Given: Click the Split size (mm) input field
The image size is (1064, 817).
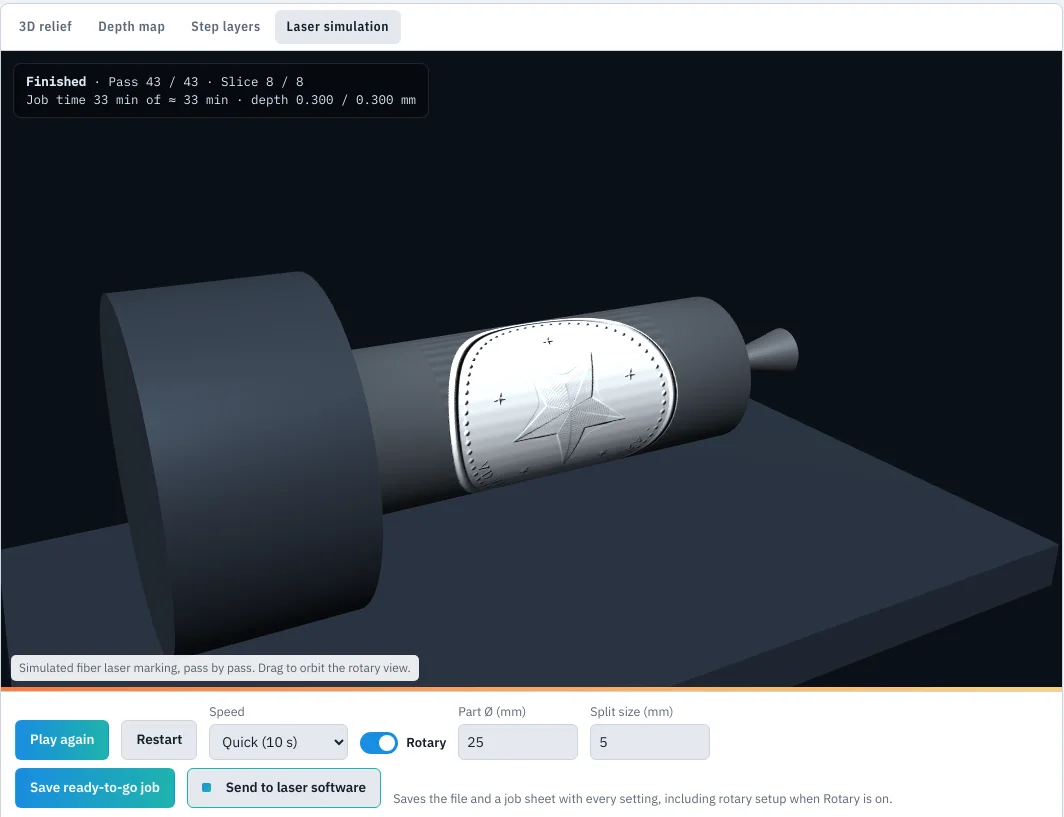Looking at the screenshot, I should pyautogui.click(x=649, y=742).
